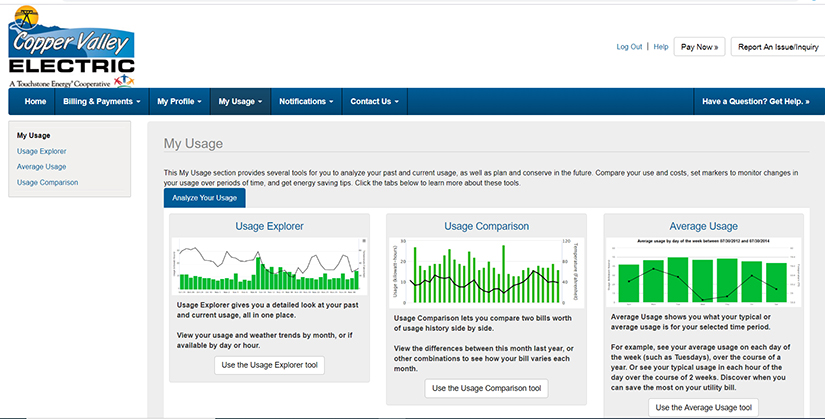This screenshot has height=419, width=825.
Task: Click the Use the Usage Explorer tool button
Action: point(269,367)
